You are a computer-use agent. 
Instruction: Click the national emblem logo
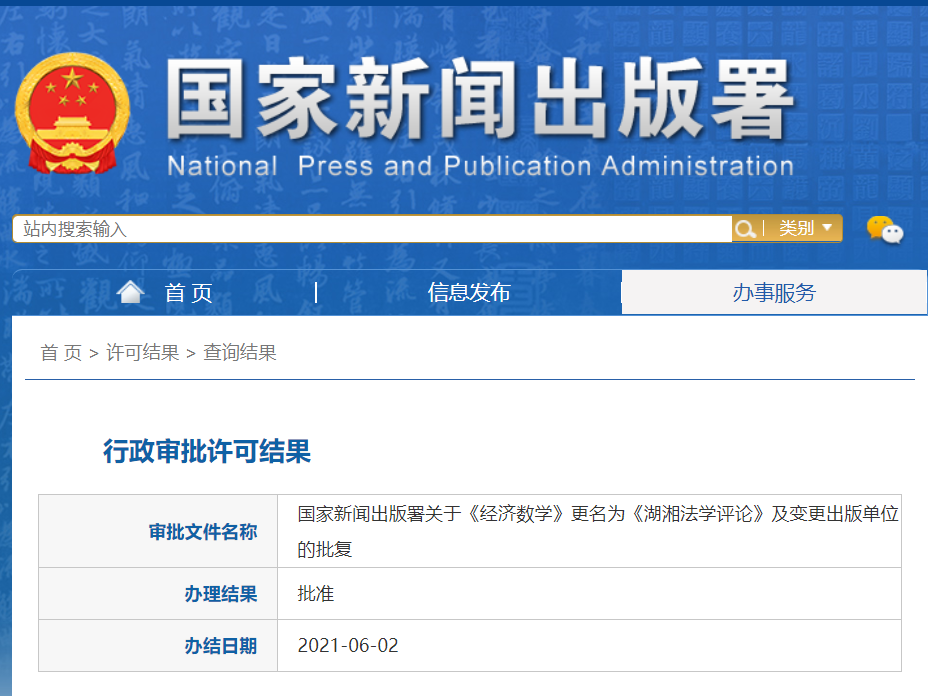(73, 113)
